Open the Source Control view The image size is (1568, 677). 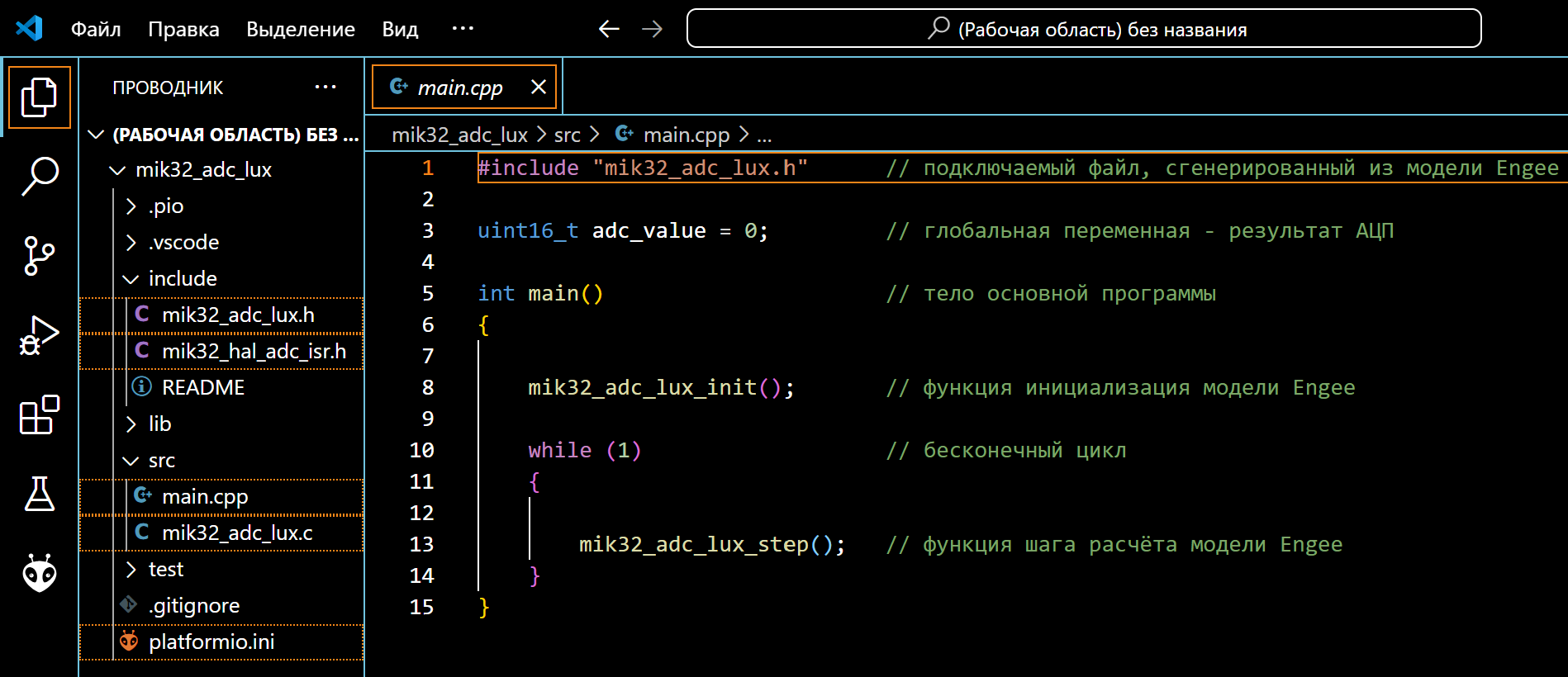tap(39, 255)
